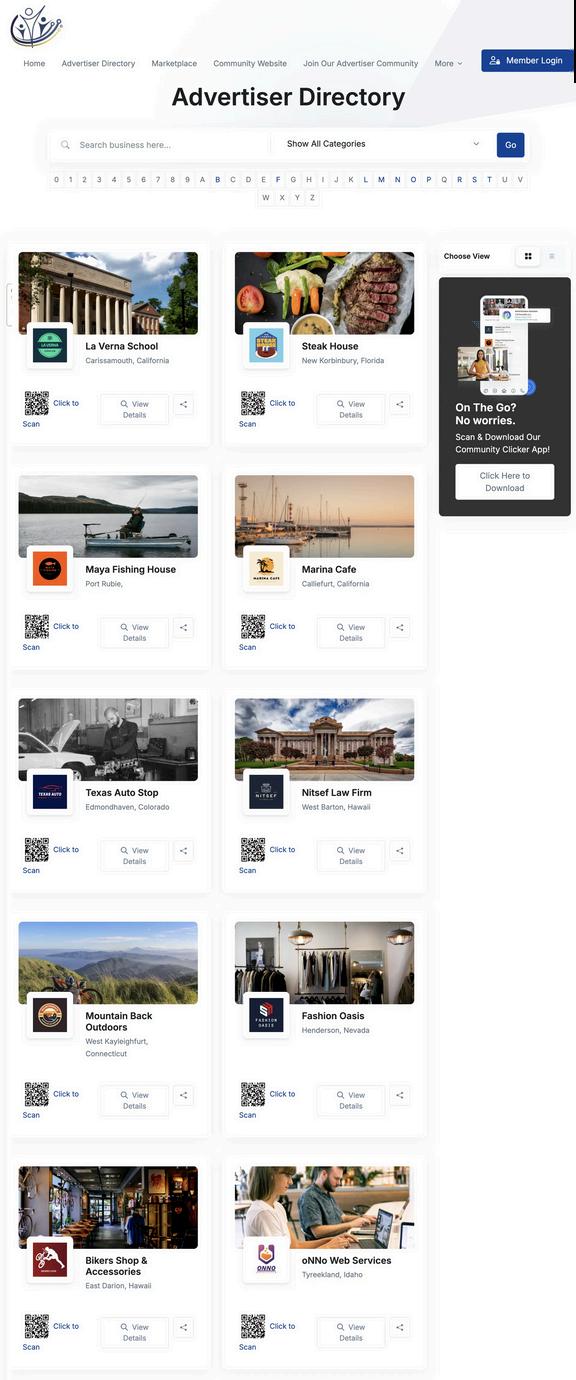Go to Community Website page

tap(250, 63)
